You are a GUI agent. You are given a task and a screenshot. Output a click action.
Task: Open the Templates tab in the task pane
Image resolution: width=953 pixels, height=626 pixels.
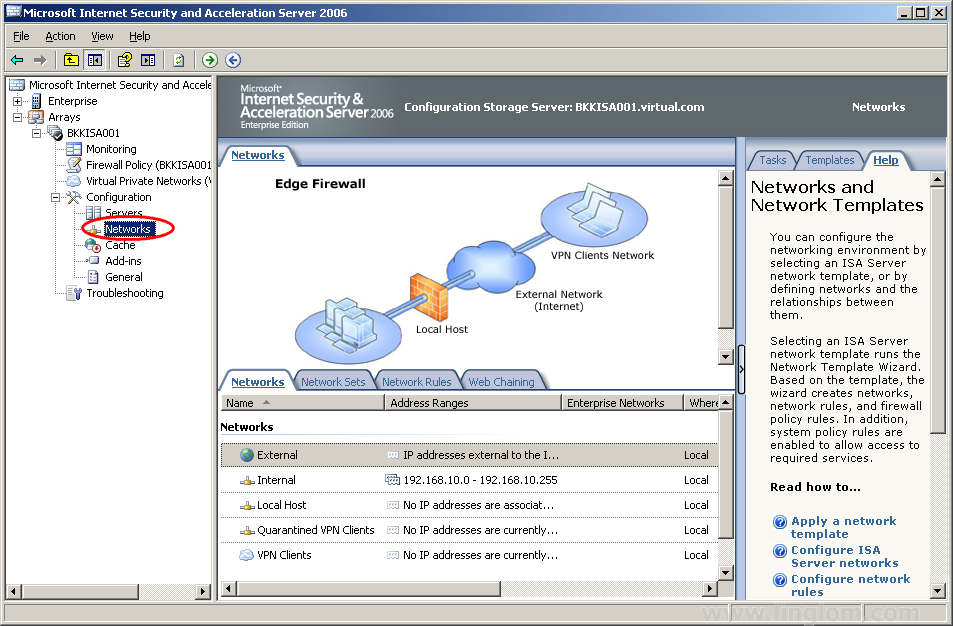pyautogui.click(x=830, y=160)
